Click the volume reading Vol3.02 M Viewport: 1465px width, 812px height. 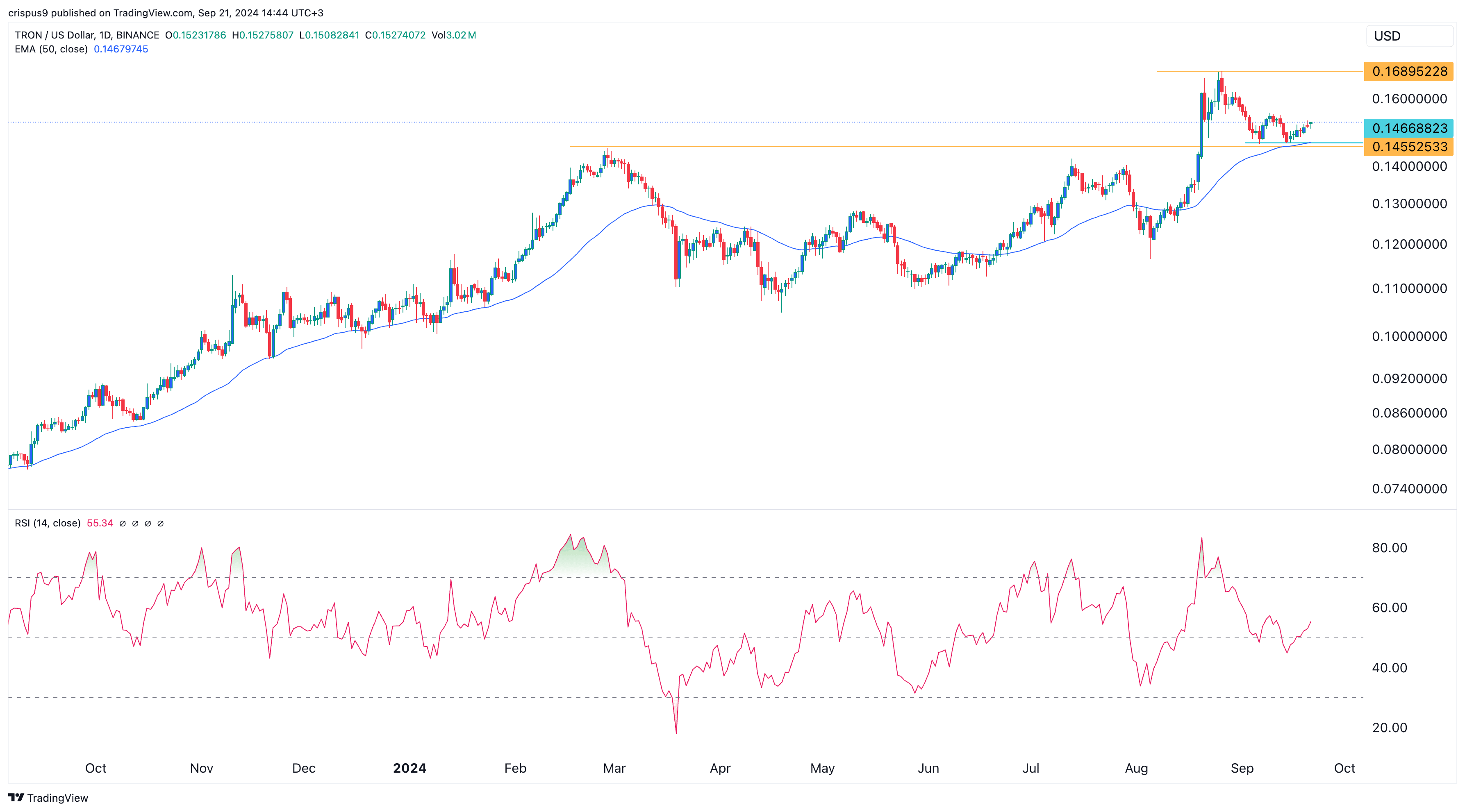point(454,35)
